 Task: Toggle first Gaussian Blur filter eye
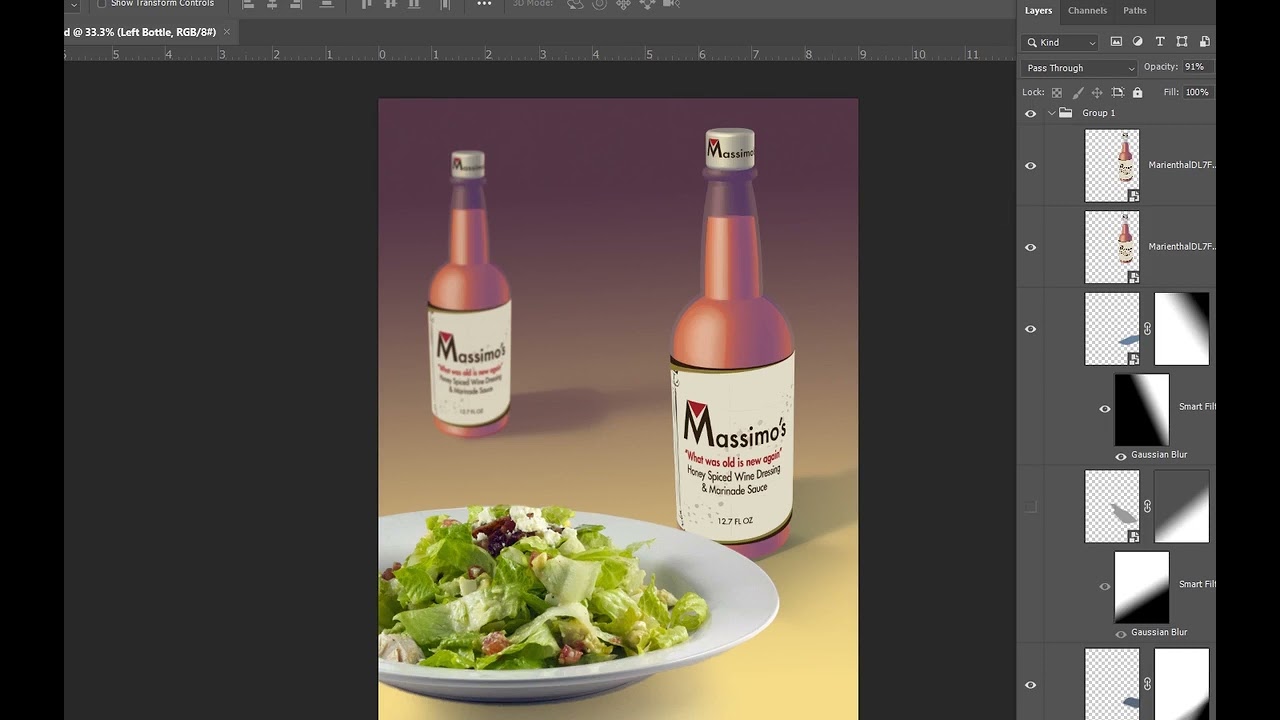click(x=1121, y=456)
